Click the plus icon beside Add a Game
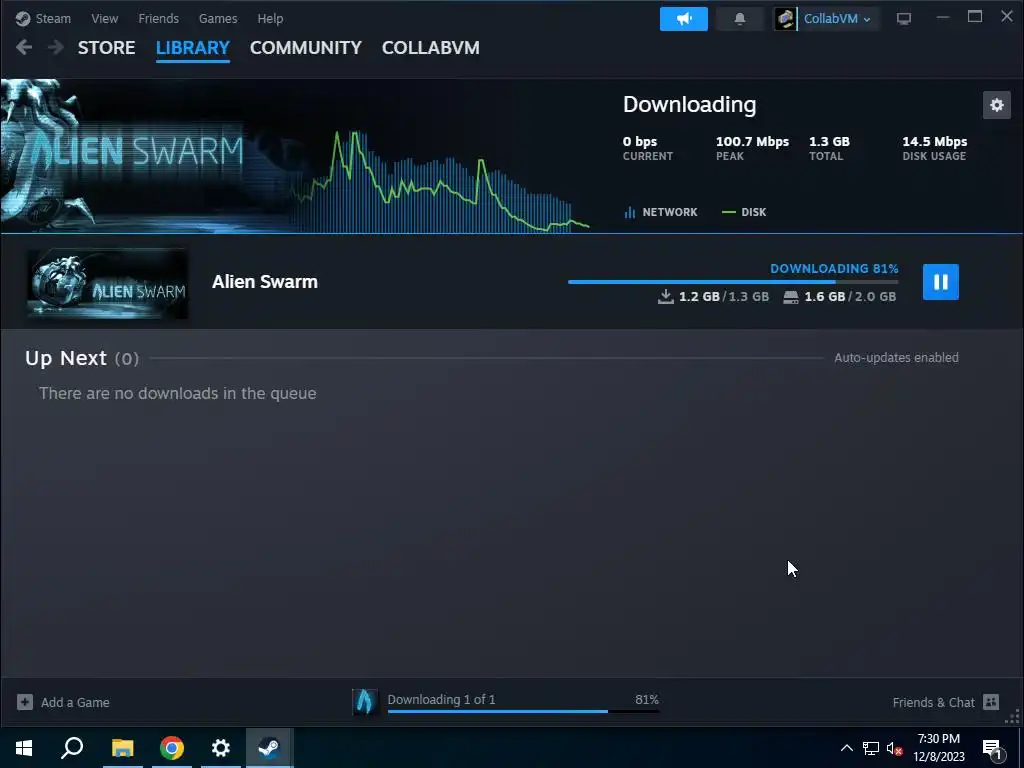 click(x=25, y=702)
